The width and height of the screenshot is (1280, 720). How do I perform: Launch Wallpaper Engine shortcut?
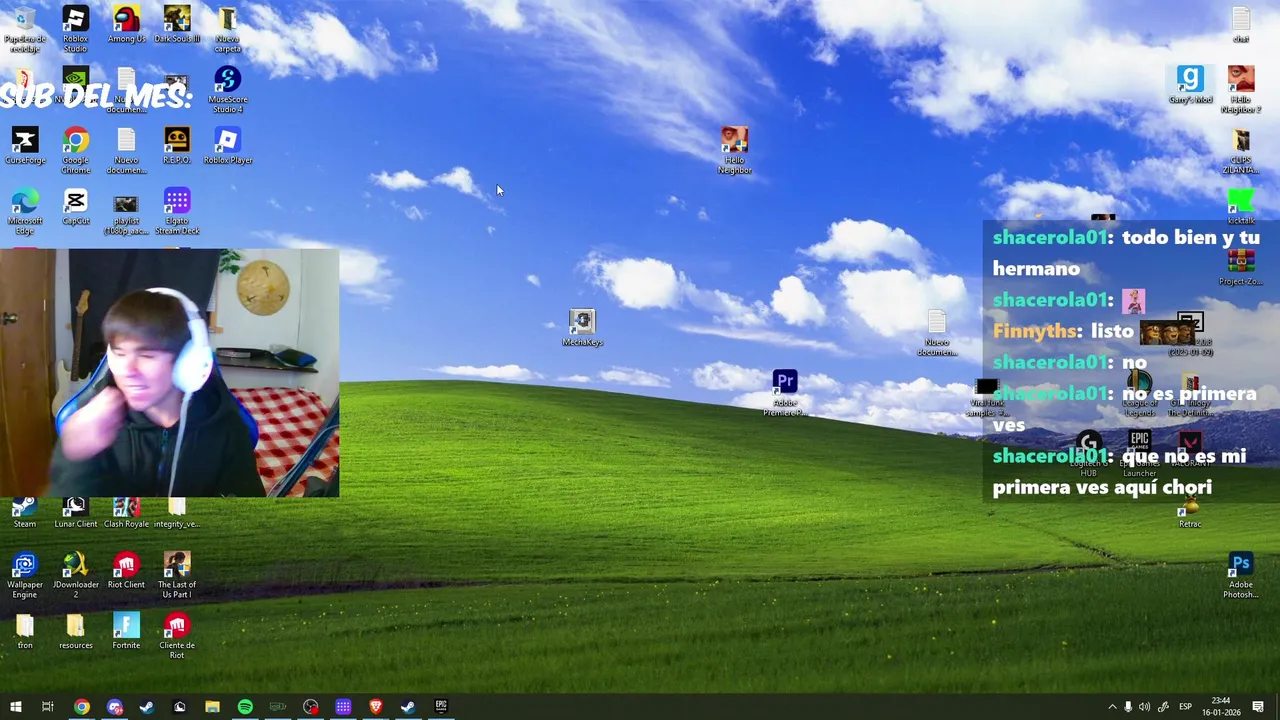(25, 575)
